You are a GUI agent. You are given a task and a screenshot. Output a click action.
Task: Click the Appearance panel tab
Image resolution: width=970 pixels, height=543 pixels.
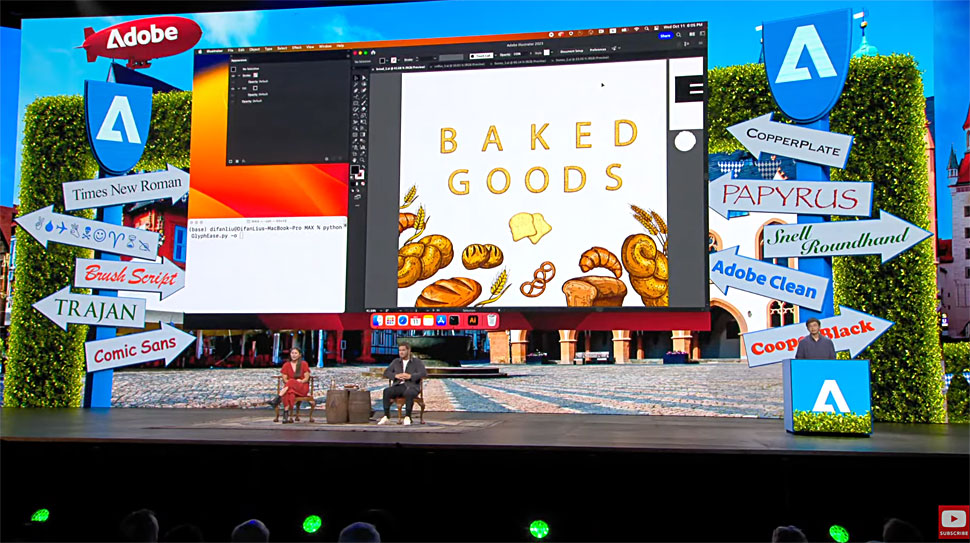pos(239,60)
